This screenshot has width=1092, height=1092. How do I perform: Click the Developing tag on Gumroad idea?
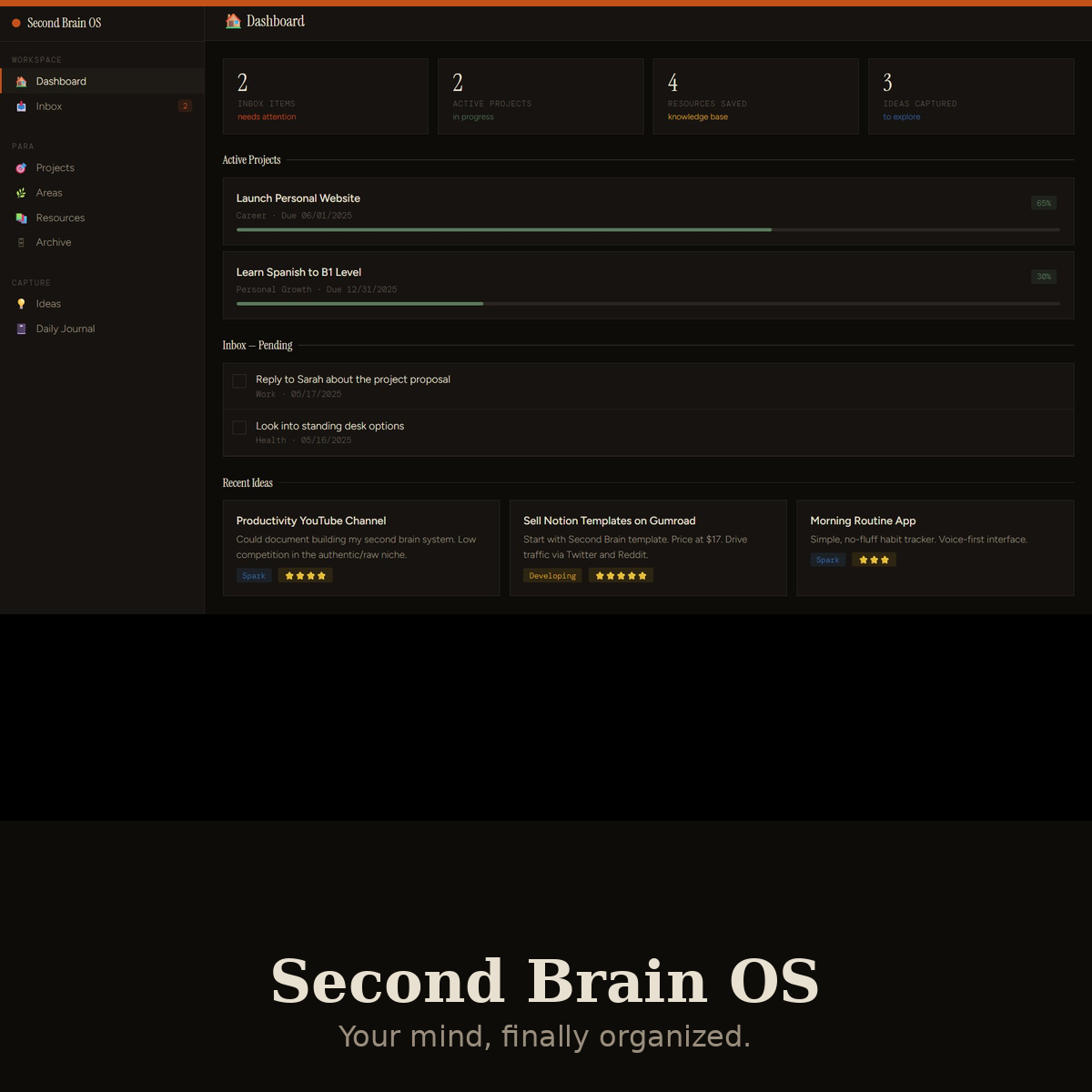click(x=552, y=576)
